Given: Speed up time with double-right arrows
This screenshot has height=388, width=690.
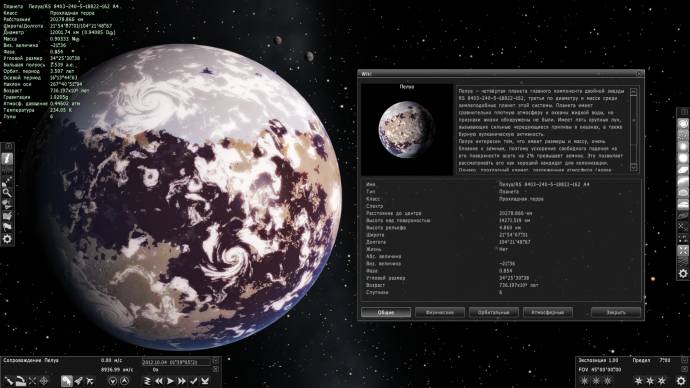Looking at the screenshot, I should (182, 381).
